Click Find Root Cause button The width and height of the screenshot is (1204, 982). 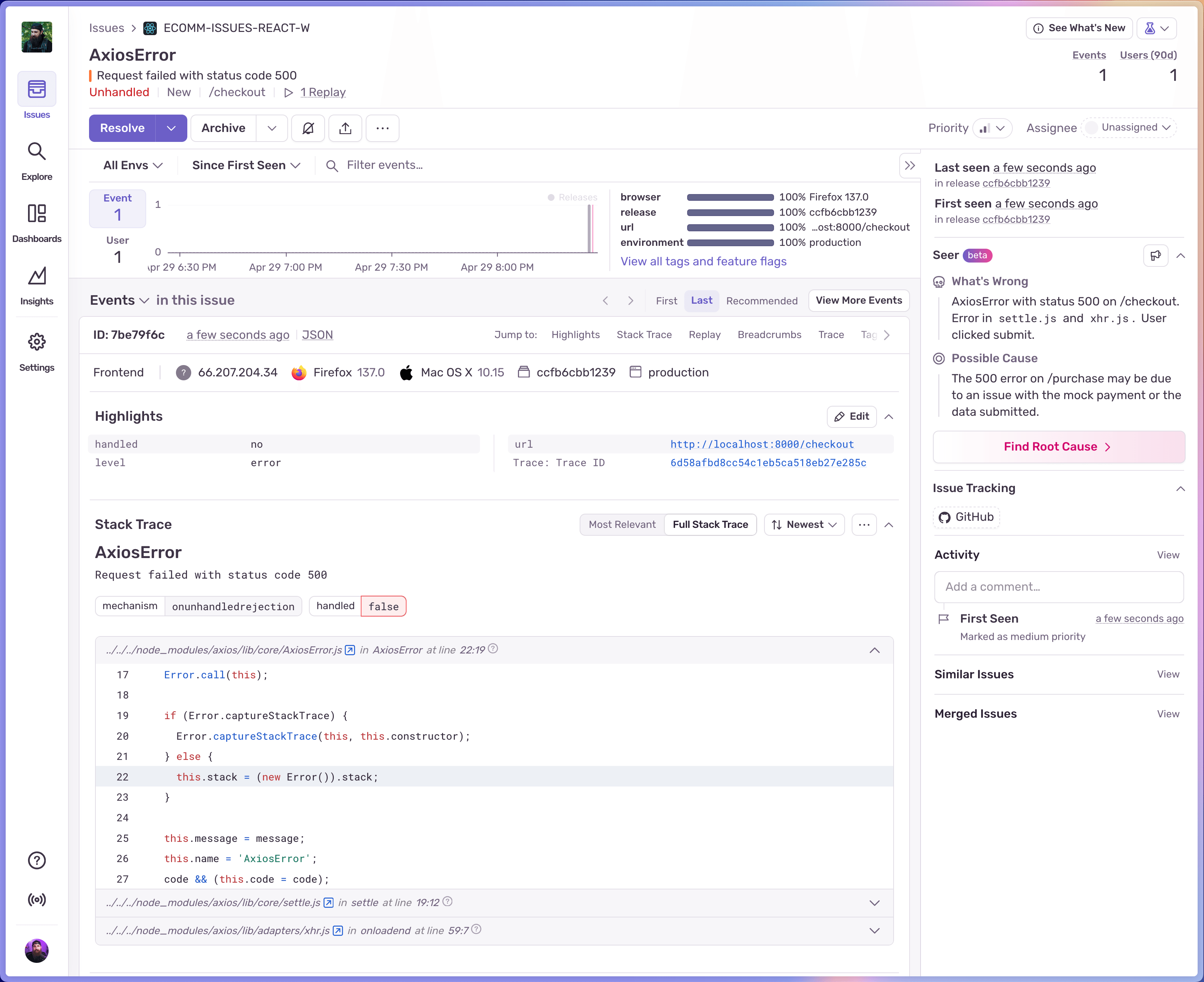pyautogui.click(x=1059, y=447)
